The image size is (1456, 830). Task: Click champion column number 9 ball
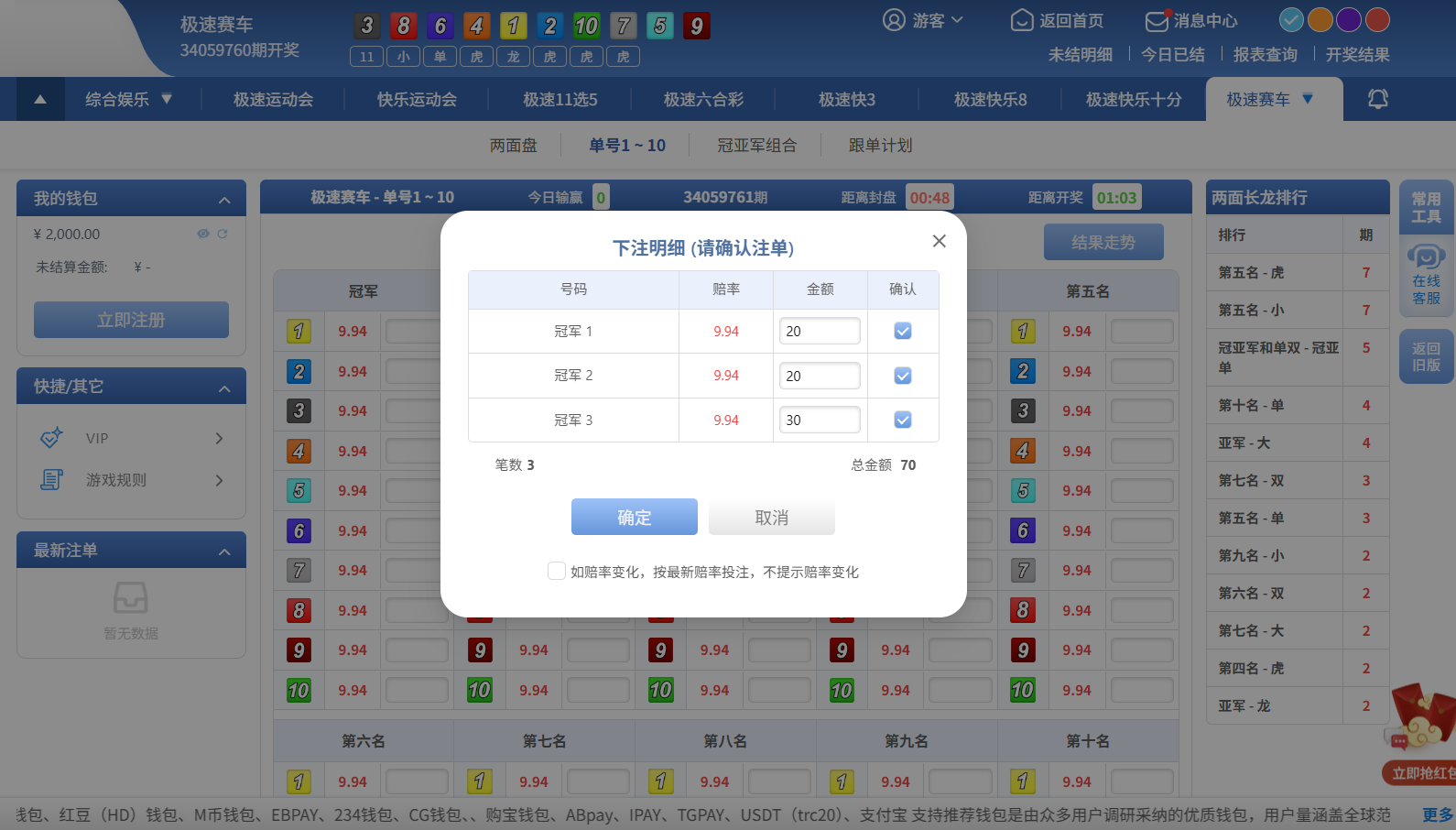[299, 650]
